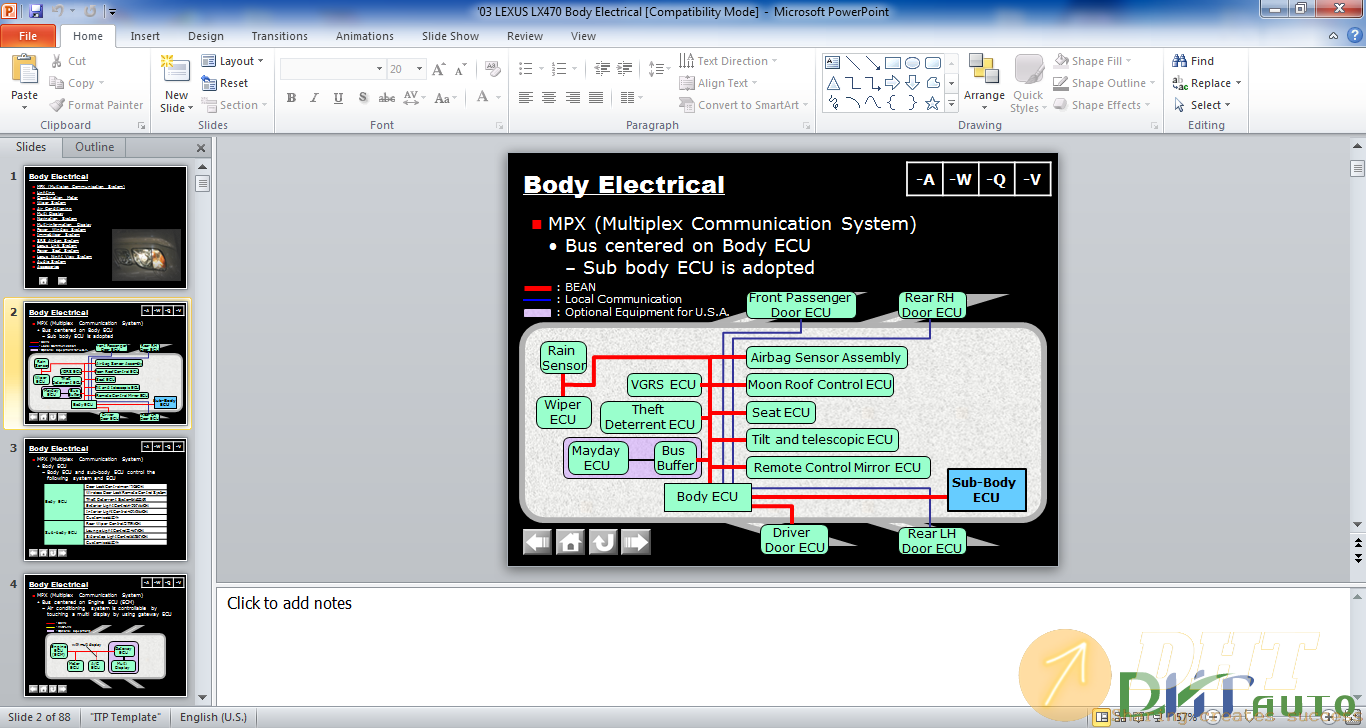Image resolution: width=1366 pixels, height=728 pixels.
Task: Toggle text Shadow effect
Action: click(362, 97)
